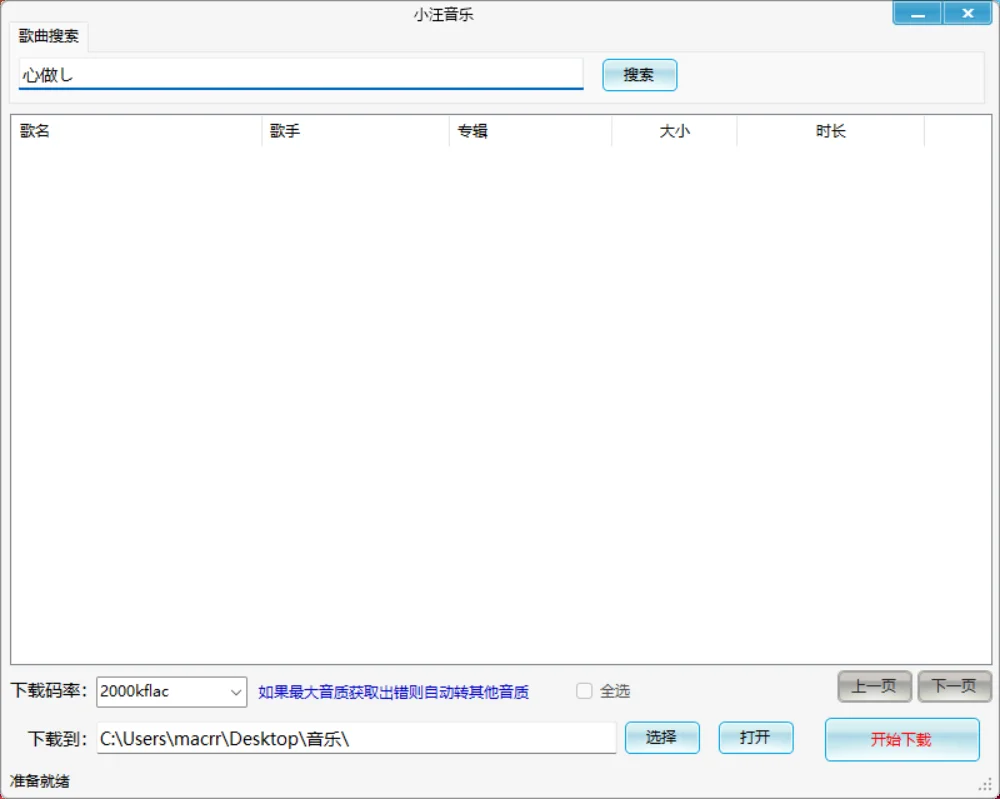Click the search input containing 心做し
Screen dimensions: 1000x799
[300, 73]
